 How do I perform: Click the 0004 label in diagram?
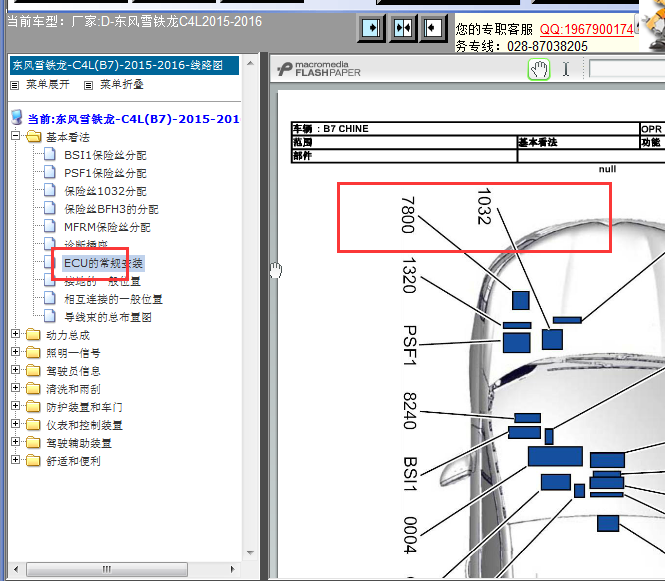(410, 535)
